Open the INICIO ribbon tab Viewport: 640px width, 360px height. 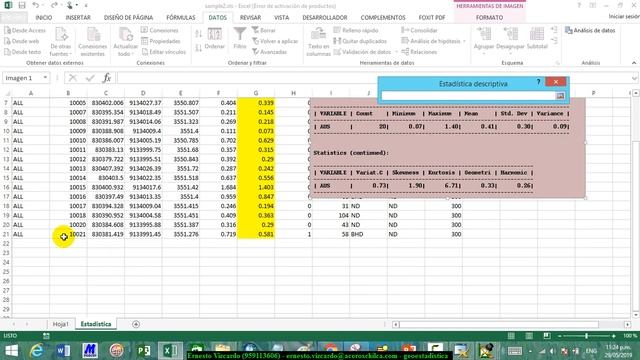point(44,18)
